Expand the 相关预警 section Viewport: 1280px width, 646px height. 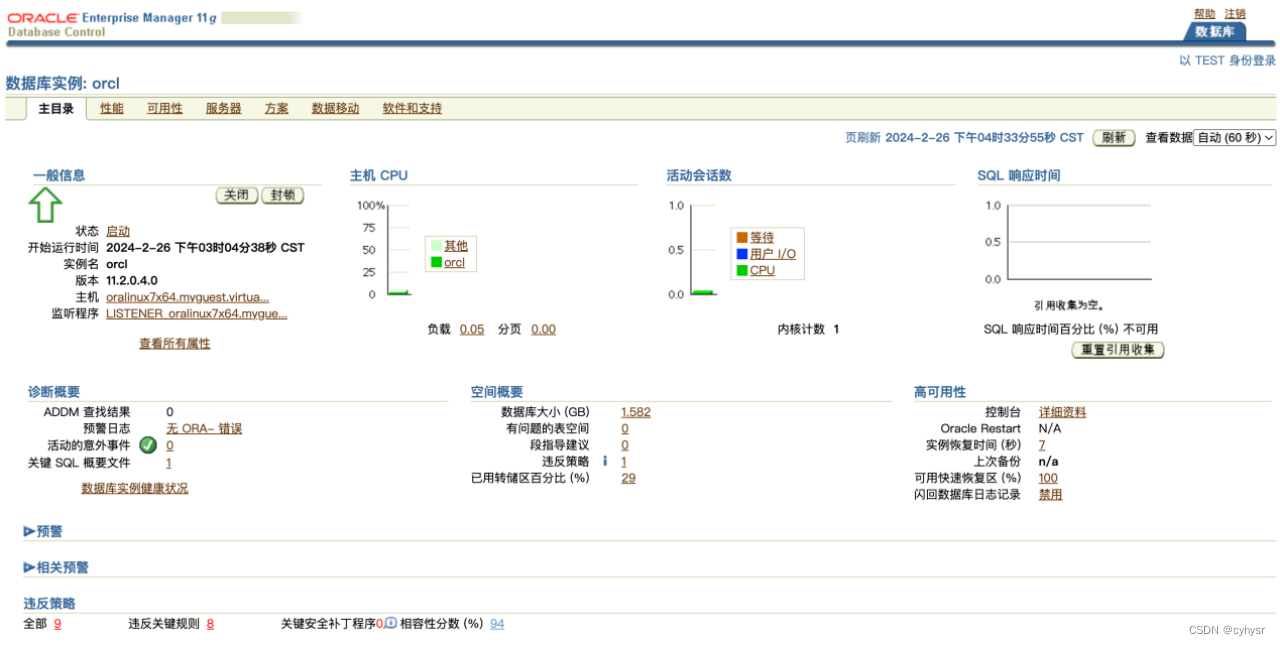coord(55,567)
